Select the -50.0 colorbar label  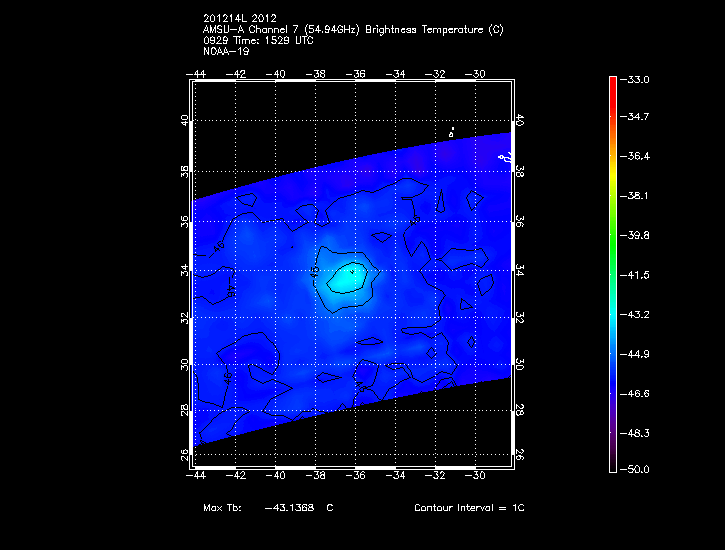coord(637,469)
